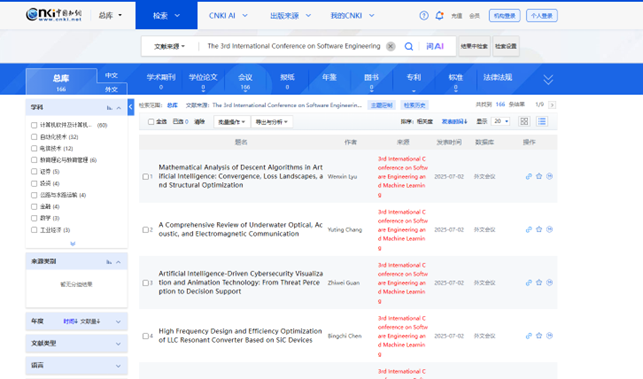The image size is (643, 379).
Task: Go to next results page arrow
Action: 552,105
